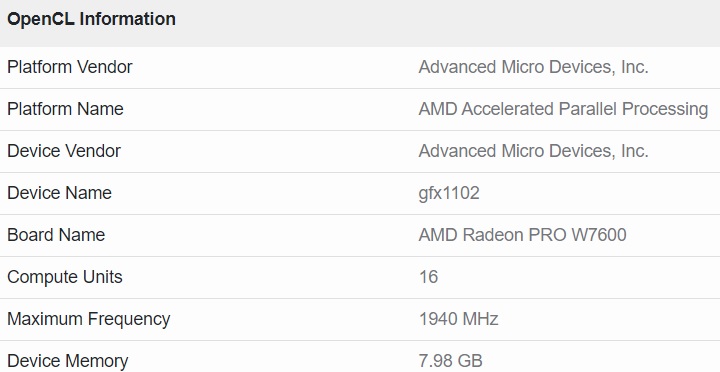Select the Compute Units label
720x372 pixels.
(x=65, y=277)
